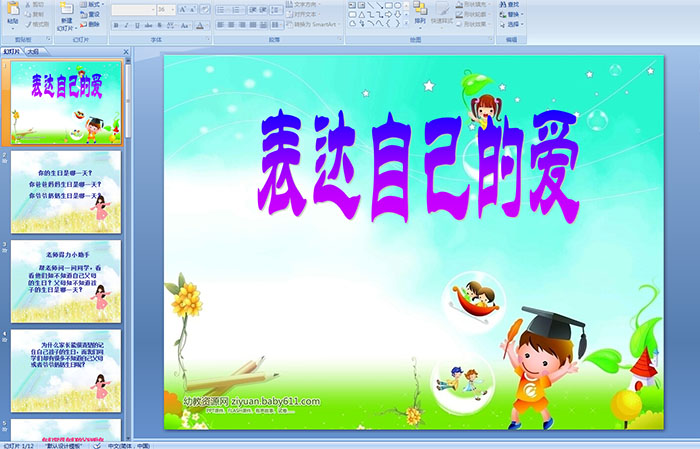Toggle italic text formatting
This screenshot has height=449, width=700.
(x=127, y=24)
